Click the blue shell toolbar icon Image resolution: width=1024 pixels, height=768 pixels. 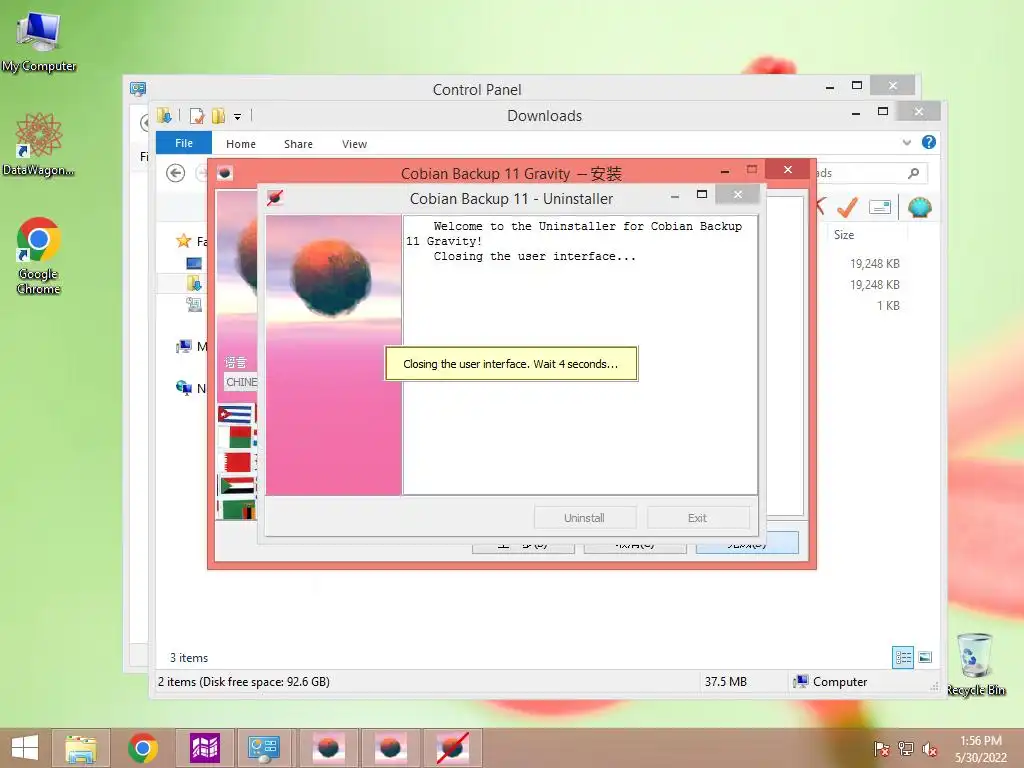920,207
